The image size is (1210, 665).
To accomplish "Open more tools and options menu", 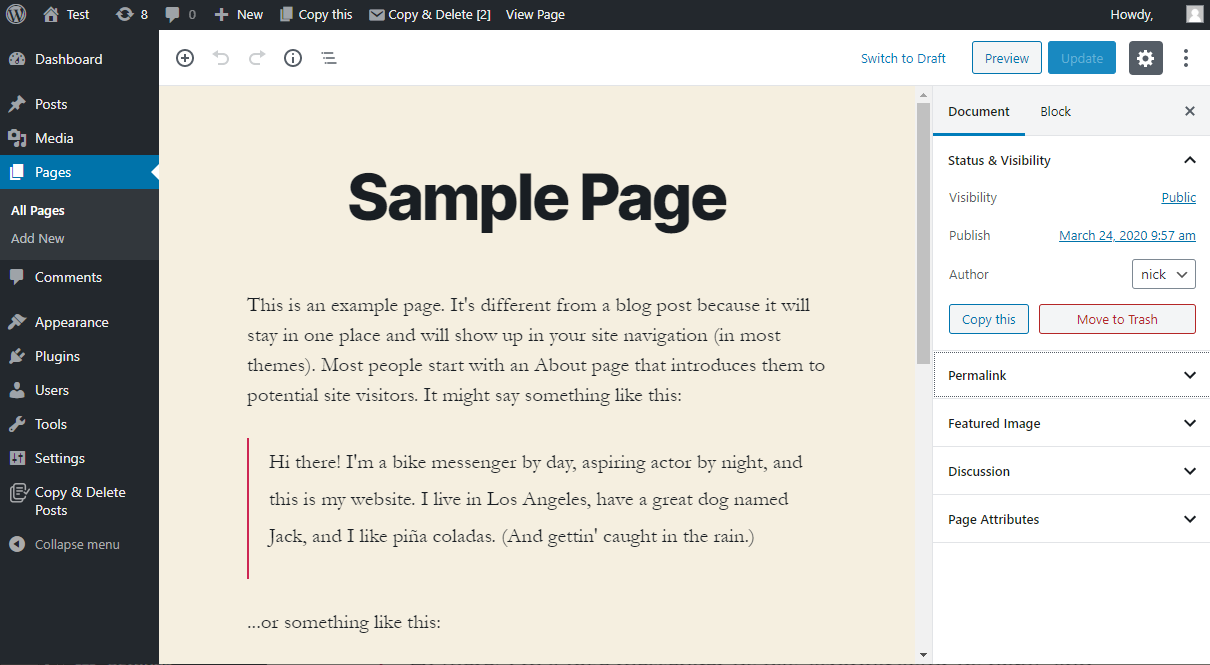I will tap(1186, 58).
